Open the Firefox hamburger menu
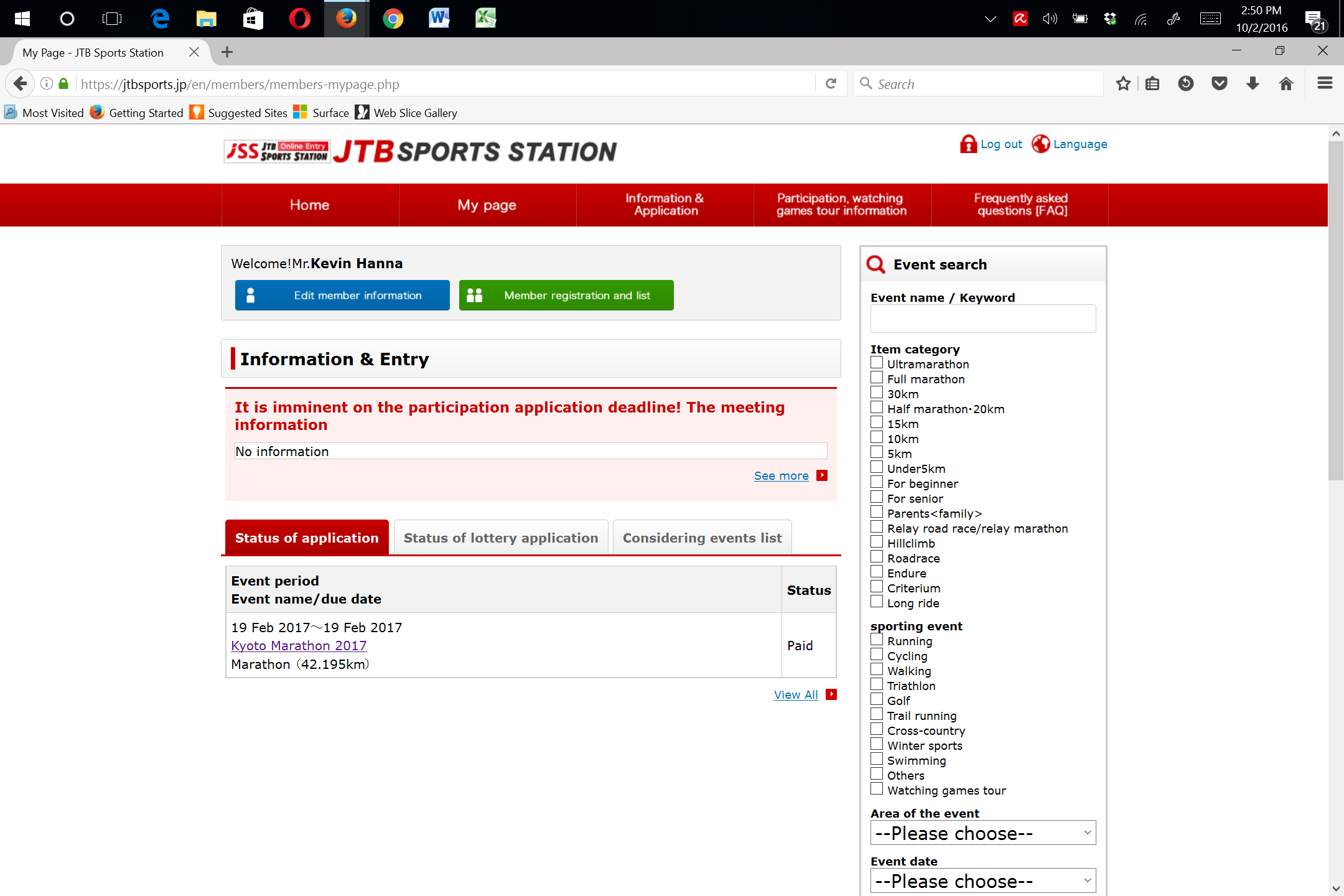Viewport: 1344px width, 896px height. (x=1325, y=83)
